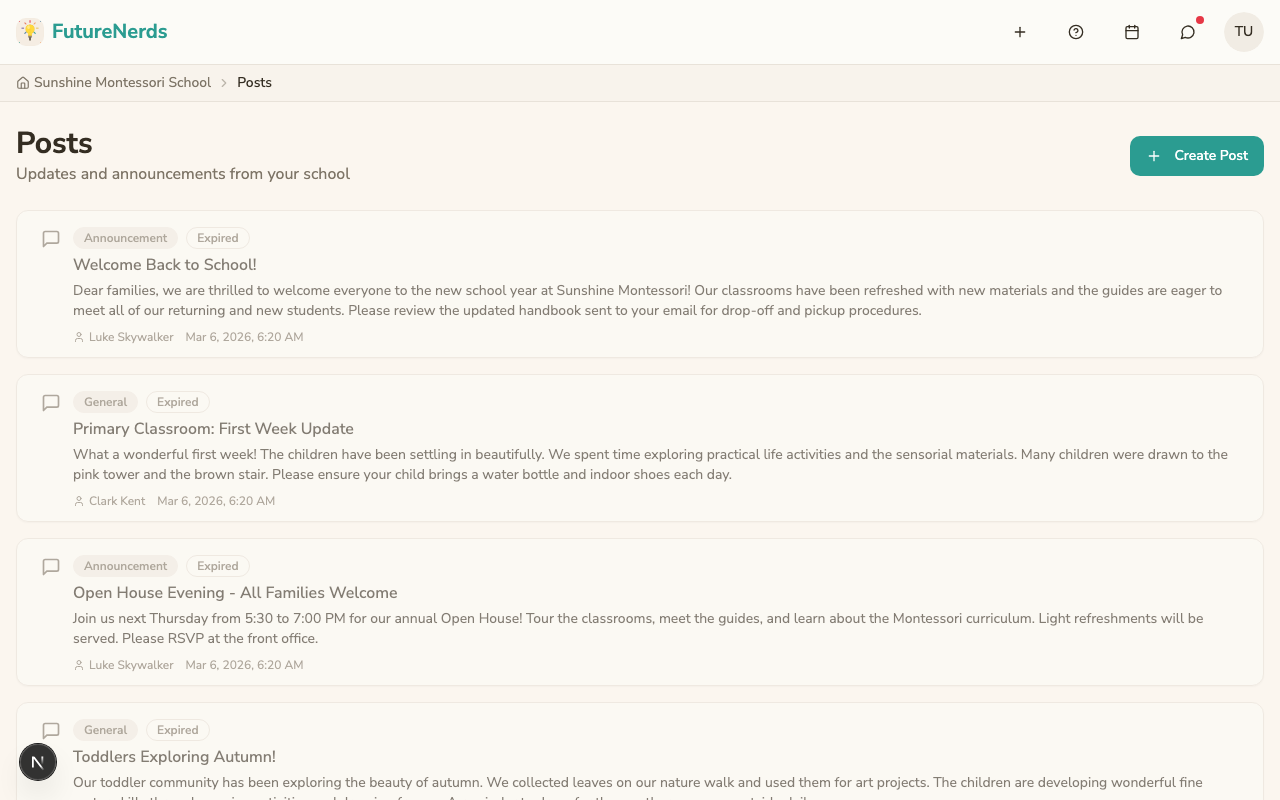Toggle the General tag on Toddlers post
The image size is (1280, 800).
(x=105, y=730)
